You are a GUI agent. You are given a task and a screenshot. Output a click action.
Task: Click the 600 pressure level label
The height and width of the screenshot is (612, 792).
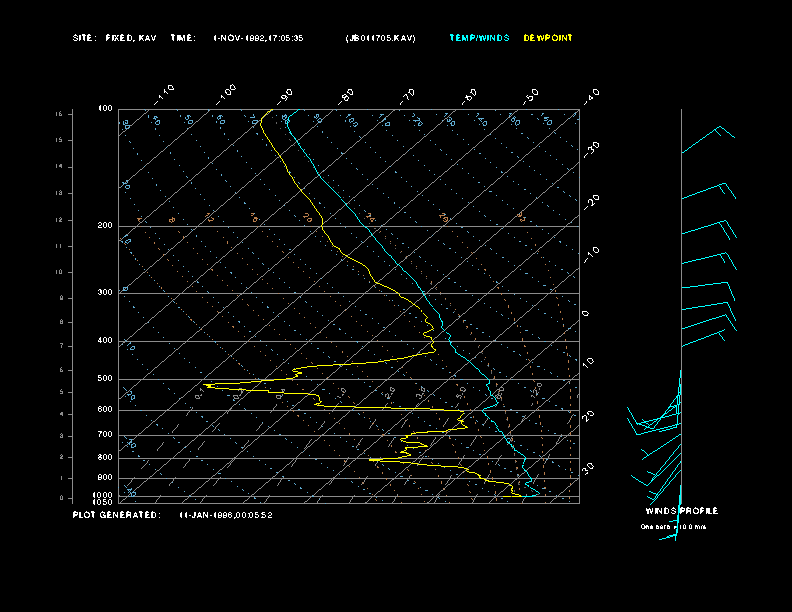(105, 410)
